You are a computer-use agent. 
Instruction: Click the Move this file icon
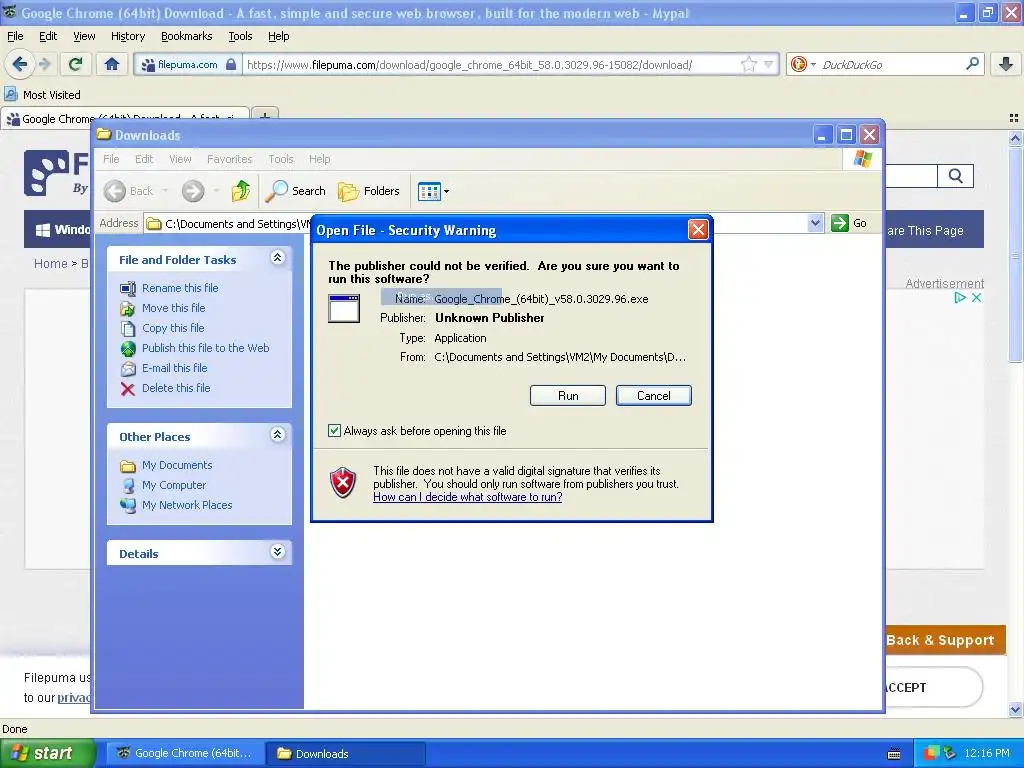coord(128,308)
